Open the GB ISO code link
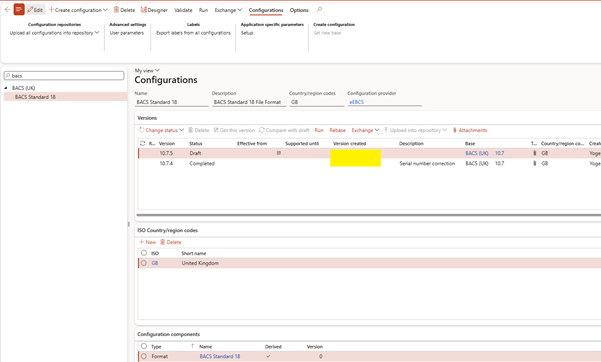The image size is (601, 362). [154, 263]
